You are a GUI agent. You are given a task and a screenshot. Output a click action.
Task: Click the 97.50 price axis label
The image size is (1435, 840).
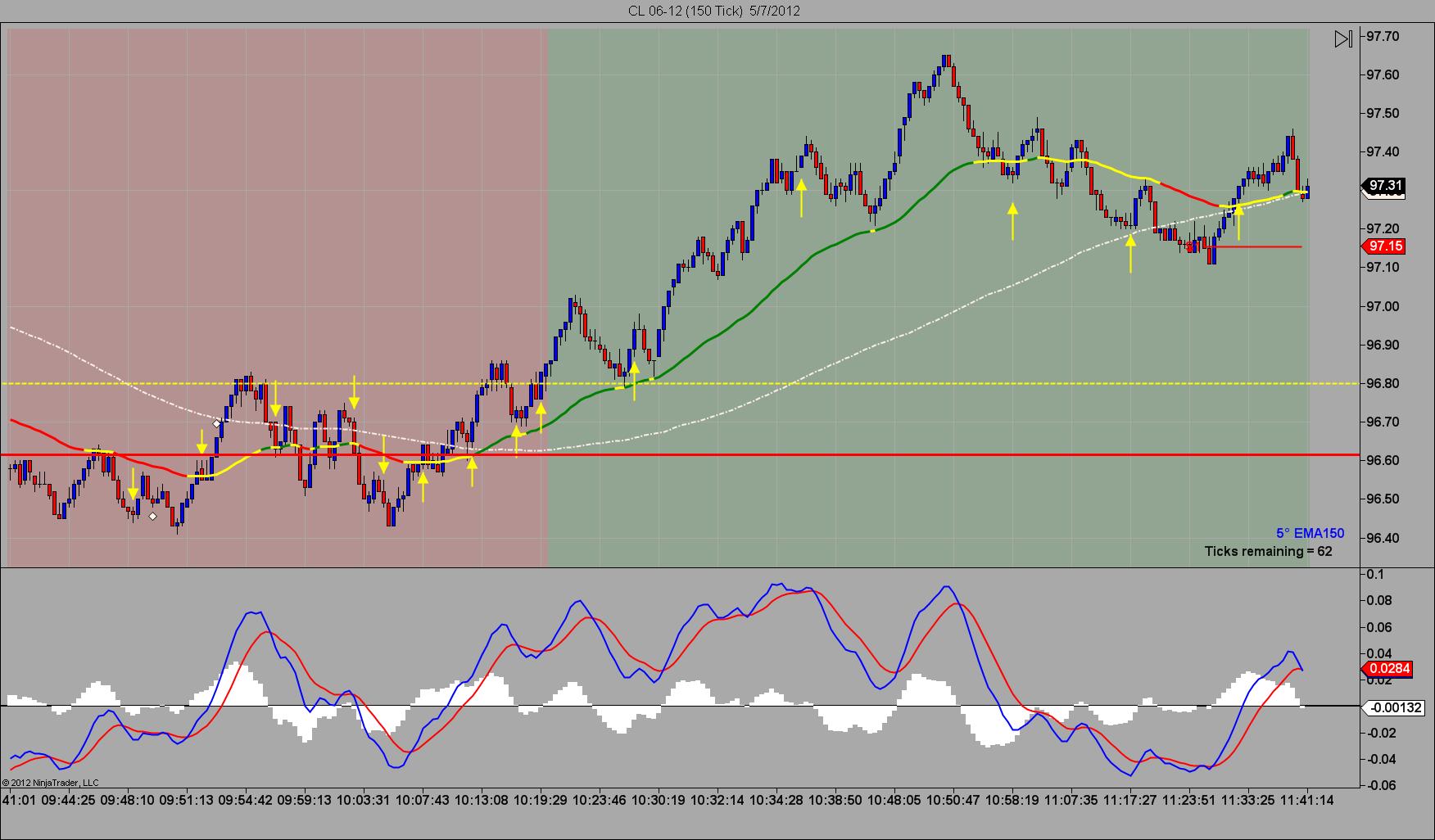(1383, 113)
